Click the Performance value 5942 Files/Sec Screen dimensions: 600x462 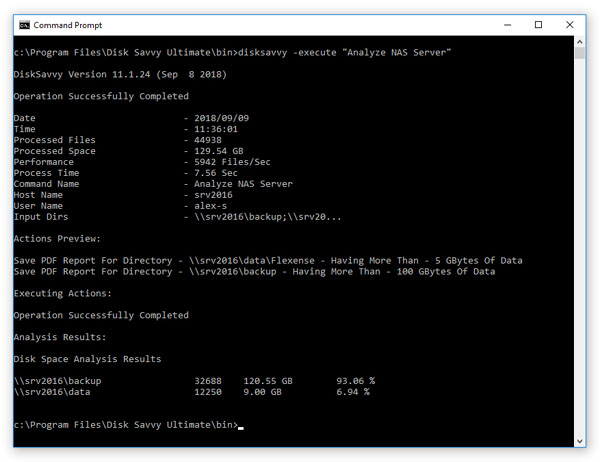click(x=232, y=162)
